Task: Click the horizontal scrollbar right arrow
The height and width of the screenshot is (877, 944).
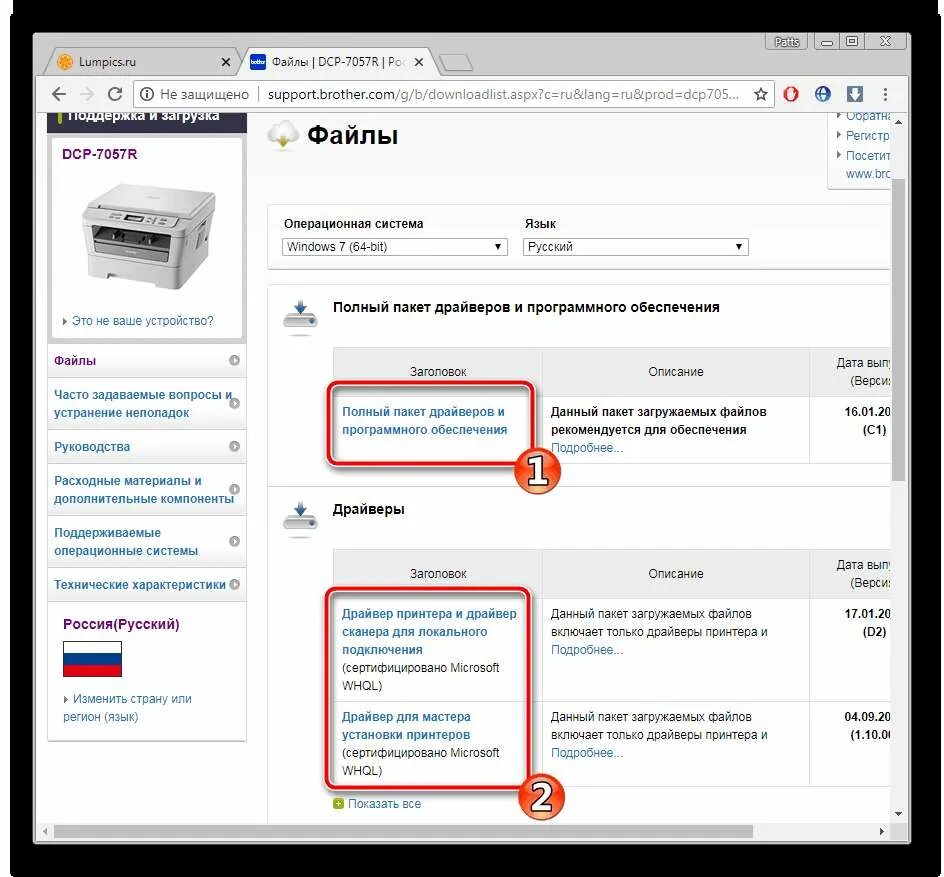Action: pyautogui.click(x=882, y=831)
